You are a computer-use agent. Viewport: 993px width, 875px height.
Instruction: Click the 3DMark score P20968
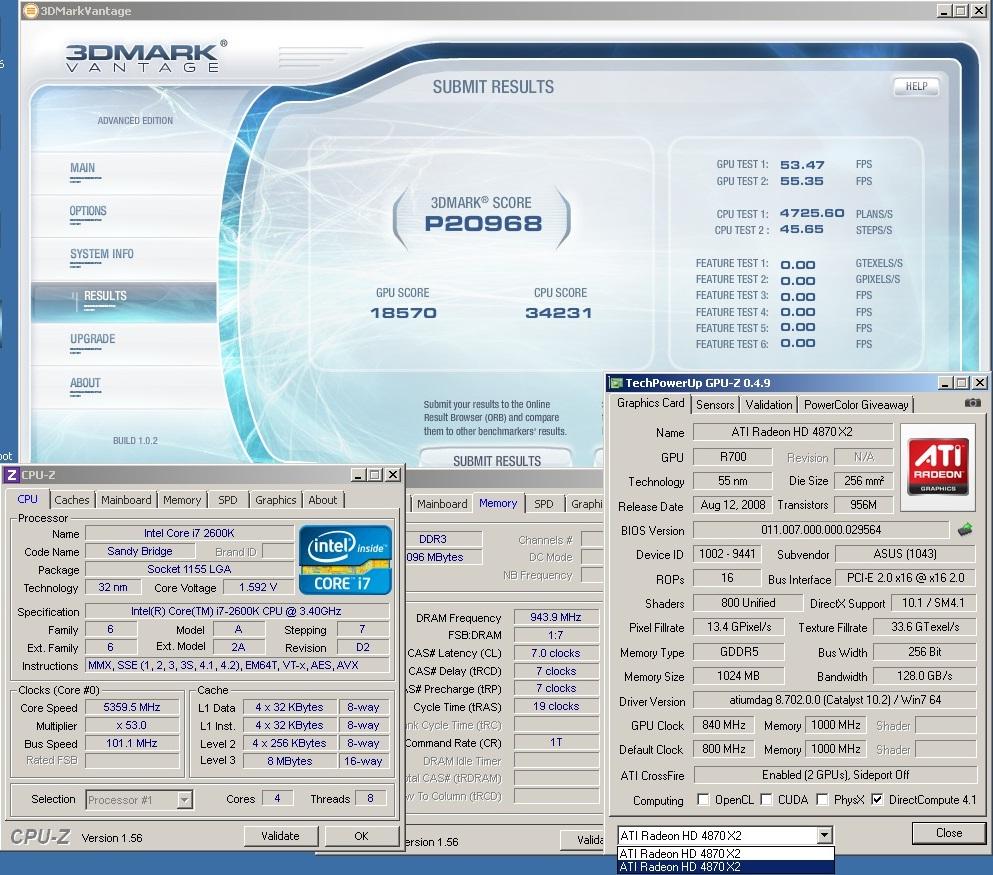(x=483, y=223)
